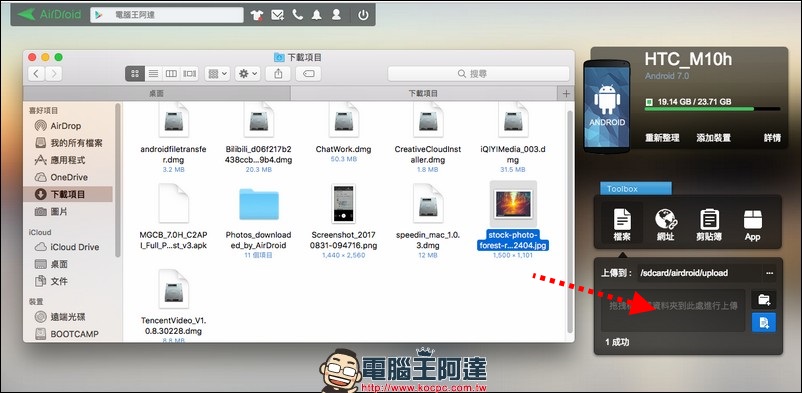The image size is (802, 393).
Task: Click 詳情 in device panel
Action: 772,138
